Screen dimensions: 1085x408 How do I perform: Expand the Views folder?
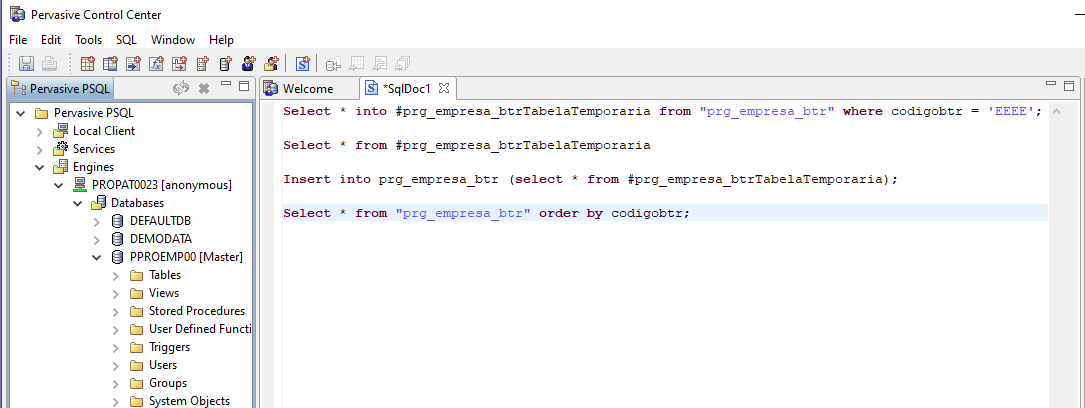pyautogui.click(x=116, y=293)
